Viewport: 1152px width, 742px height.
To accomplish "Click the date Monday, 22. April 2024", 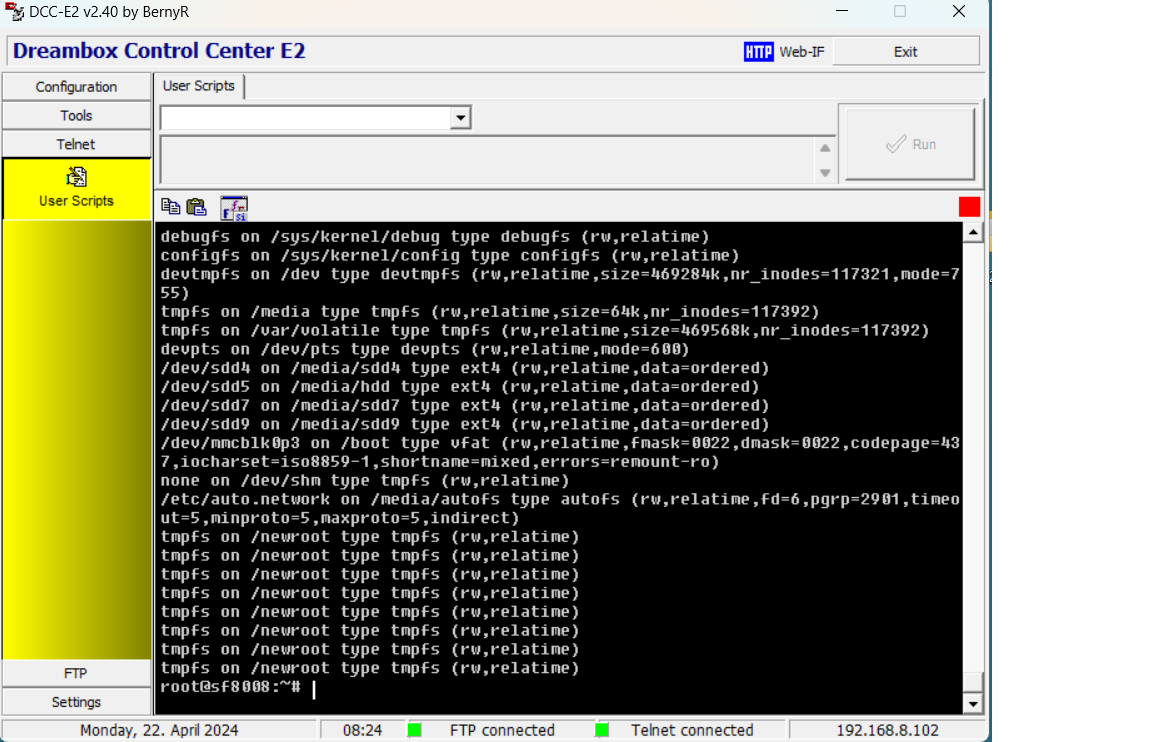I will click(159, 730).
